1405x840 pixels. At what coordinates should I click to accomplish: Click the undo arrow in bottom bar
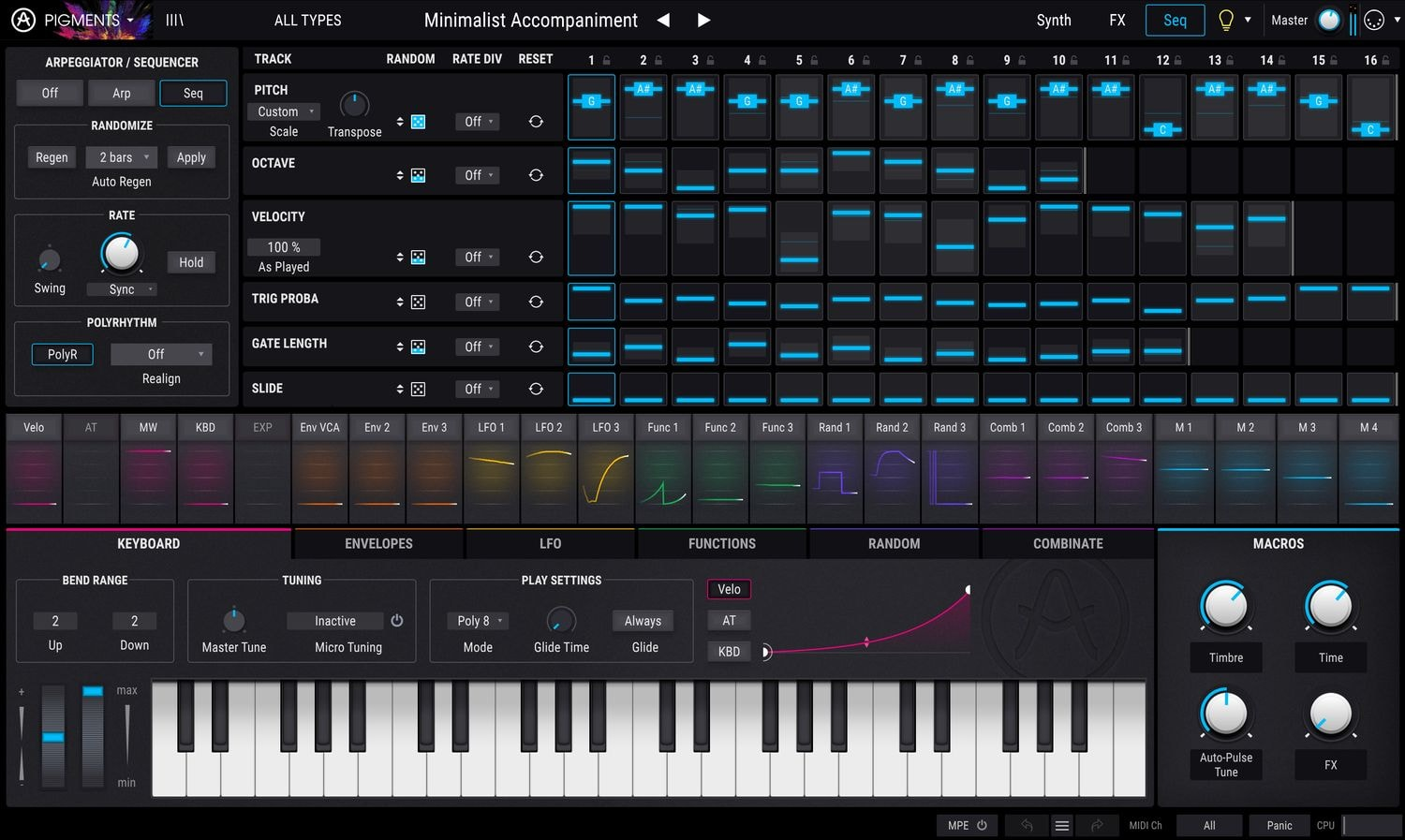coord(1027,825)
